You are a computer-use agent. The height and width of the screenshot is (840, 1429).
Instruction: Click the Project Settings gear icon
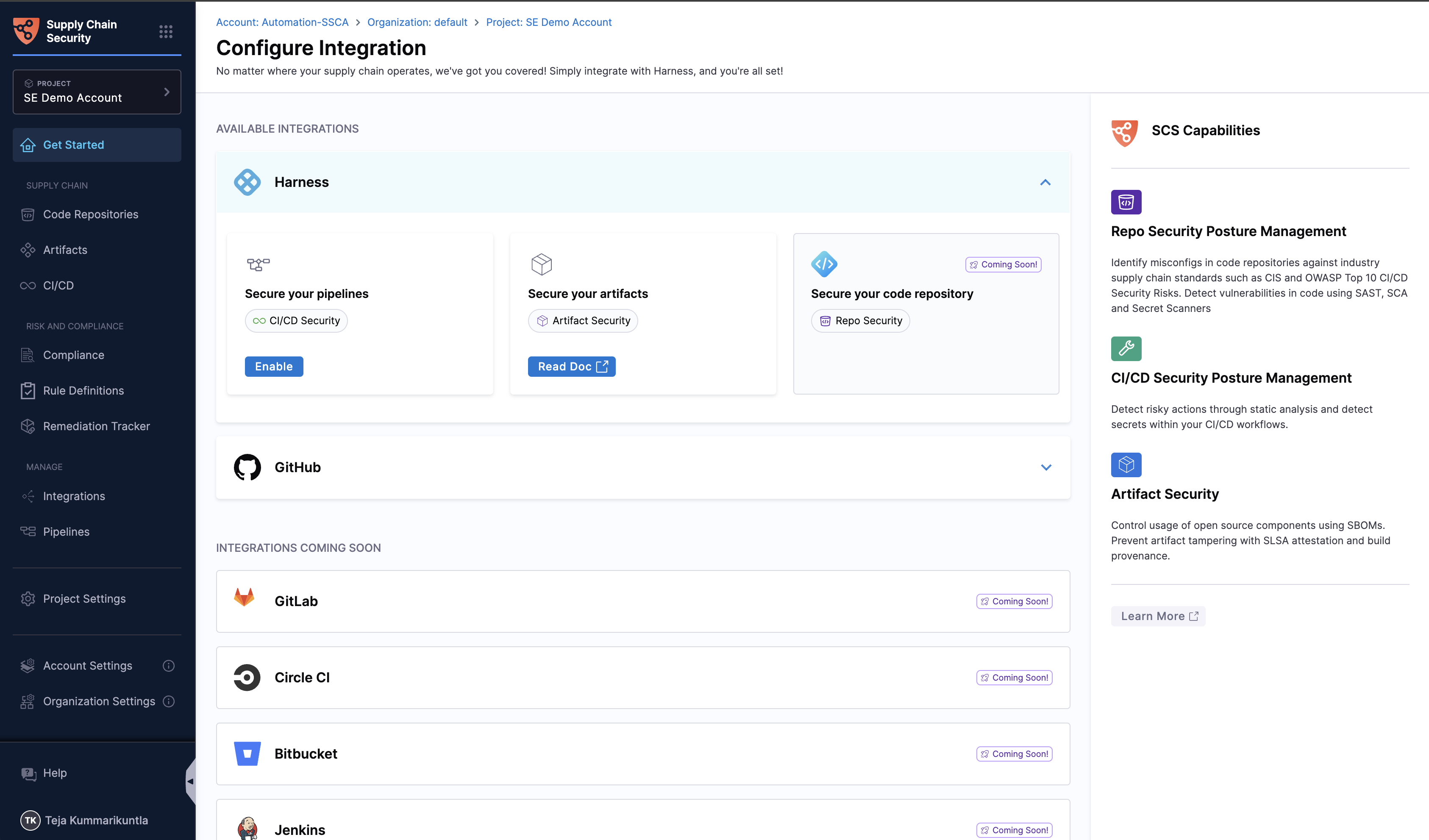pos(28,598)
